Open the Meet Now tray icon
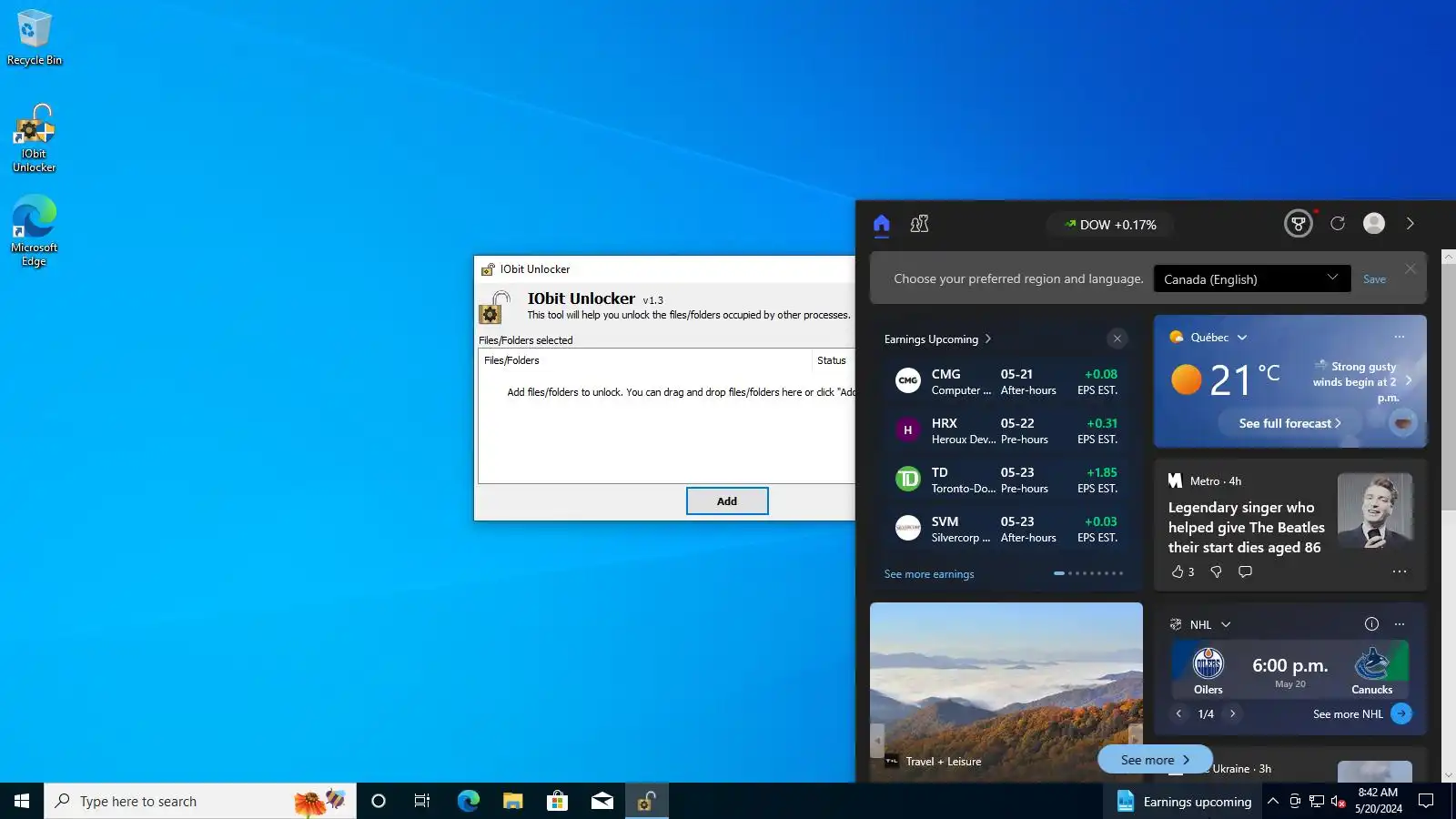The image size is (1456, 819). (1295, 801)
